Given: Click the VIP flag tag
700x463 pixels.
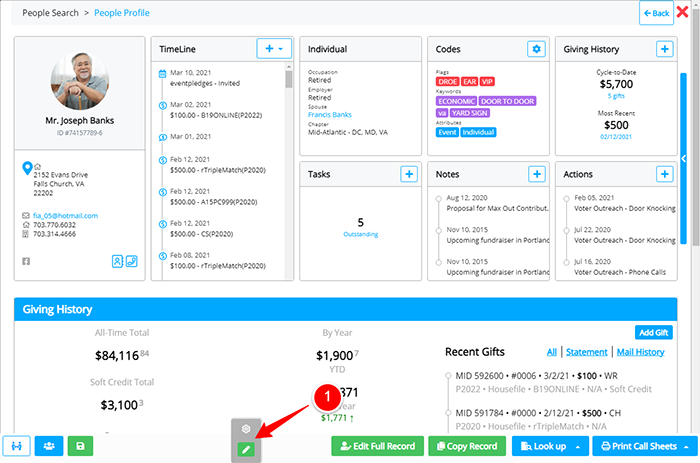Looking at the screenshot, I should coord(487,82).
